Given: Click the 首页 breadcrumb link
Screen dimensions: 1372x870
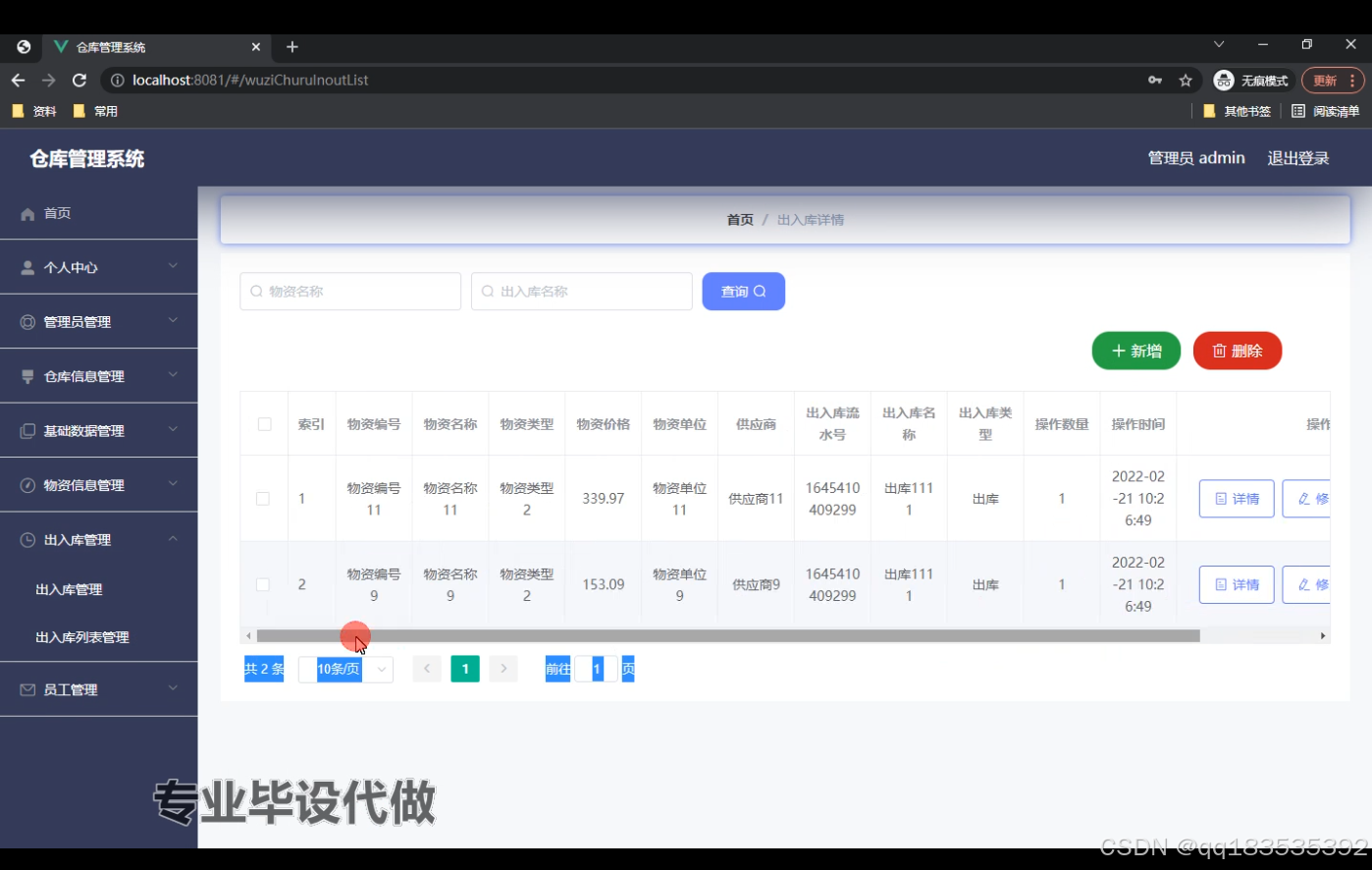Looking at the screenshot, I should (740, 219).
